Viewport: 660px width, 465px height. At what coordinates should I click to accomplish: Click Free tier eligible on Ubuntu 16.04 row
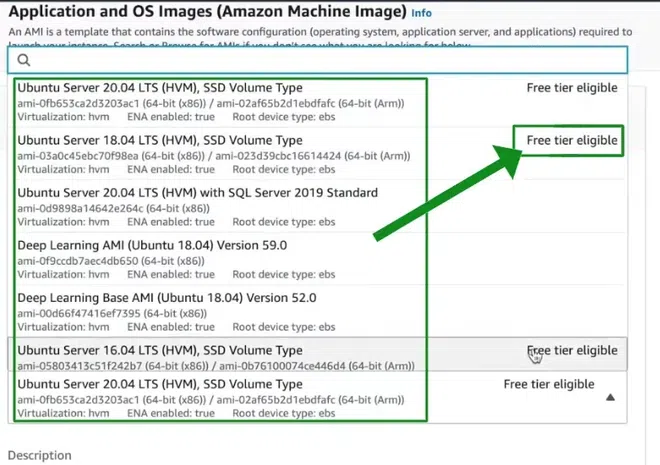[572, 351]
